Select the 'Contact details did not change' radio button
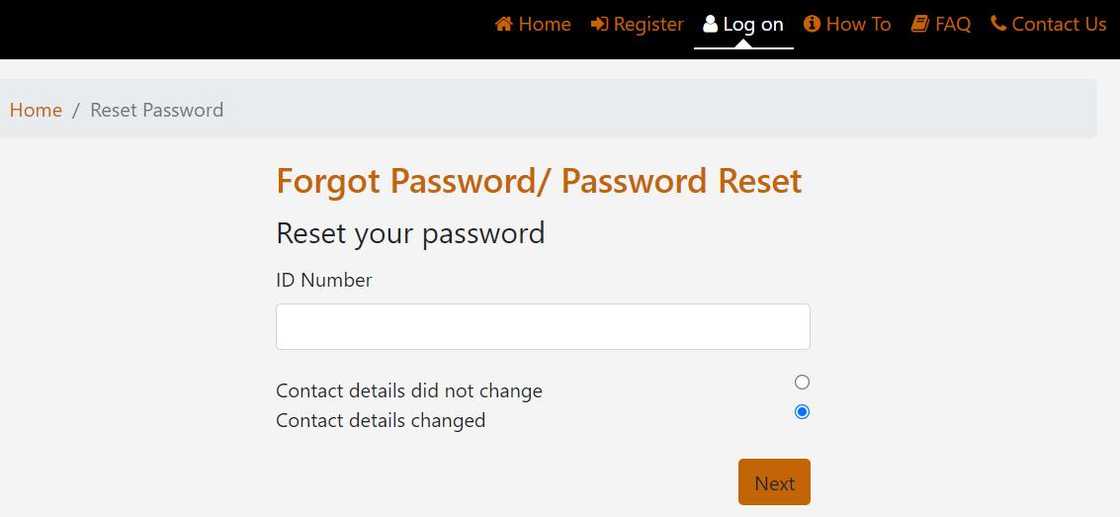The height and width of the screenshot is (517, 1120). pyautogui.click(x=802, y=382)
